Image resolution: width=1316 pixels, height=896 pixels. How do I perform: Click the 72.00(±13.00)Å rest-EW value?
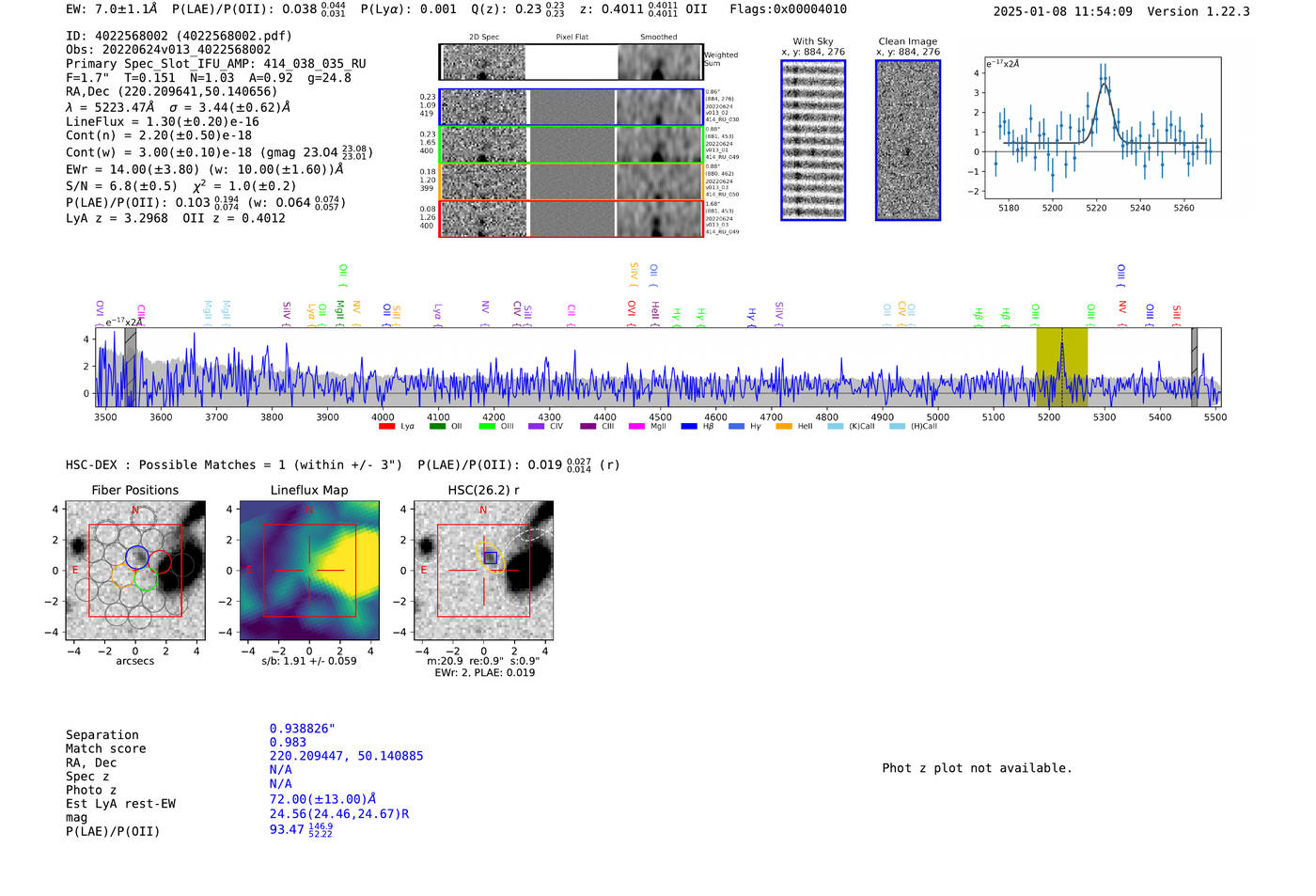(x=322, y=799)
